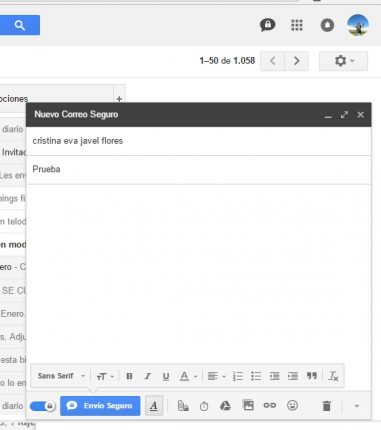The height and width of the screenshot is (430, 381).
Task: Toggle the formatting options button
Action: point(154,406)
